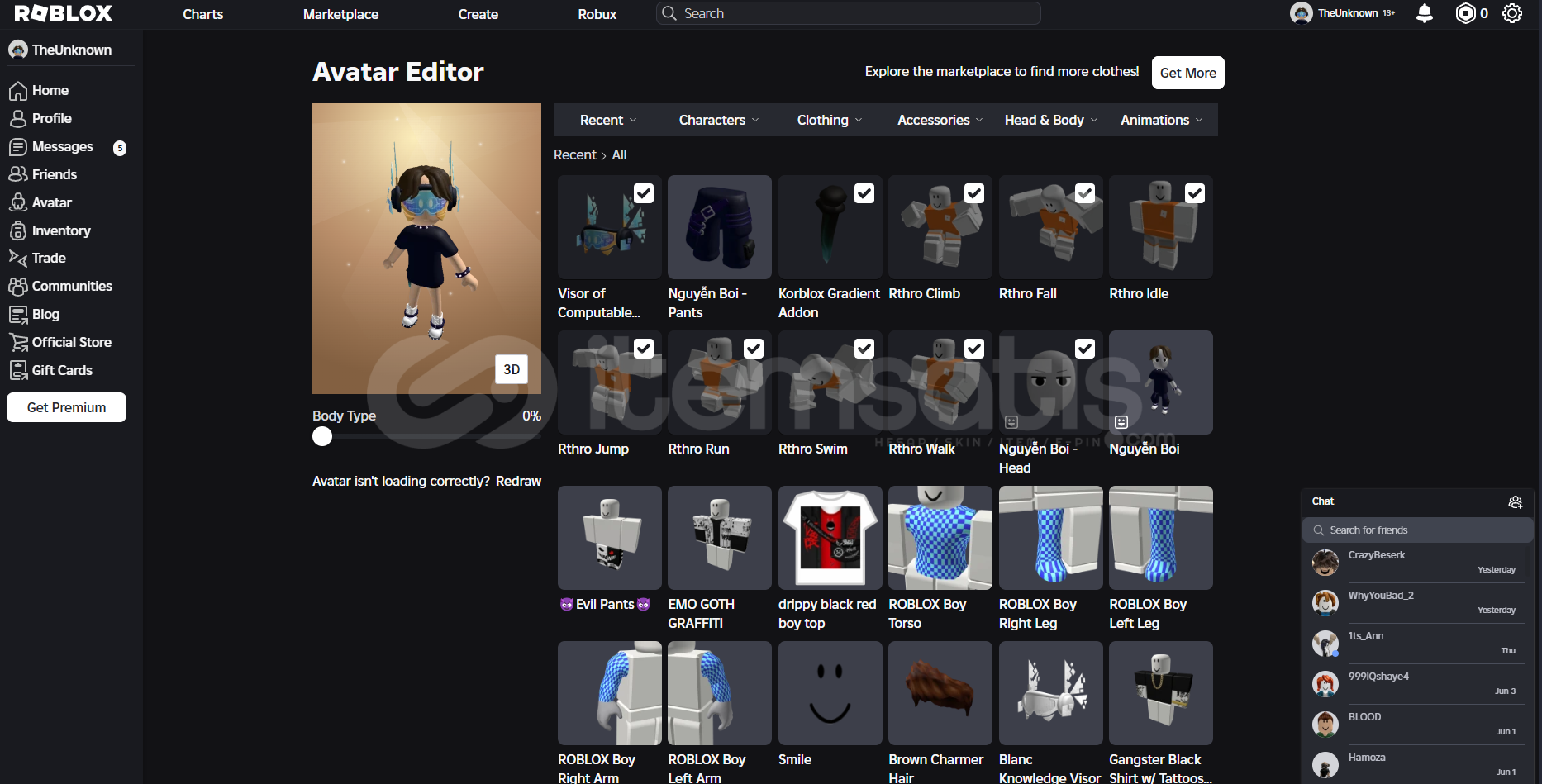Screen dimensions: 1542x784
Task: Click the Redraw link
Action: (518, 481)
